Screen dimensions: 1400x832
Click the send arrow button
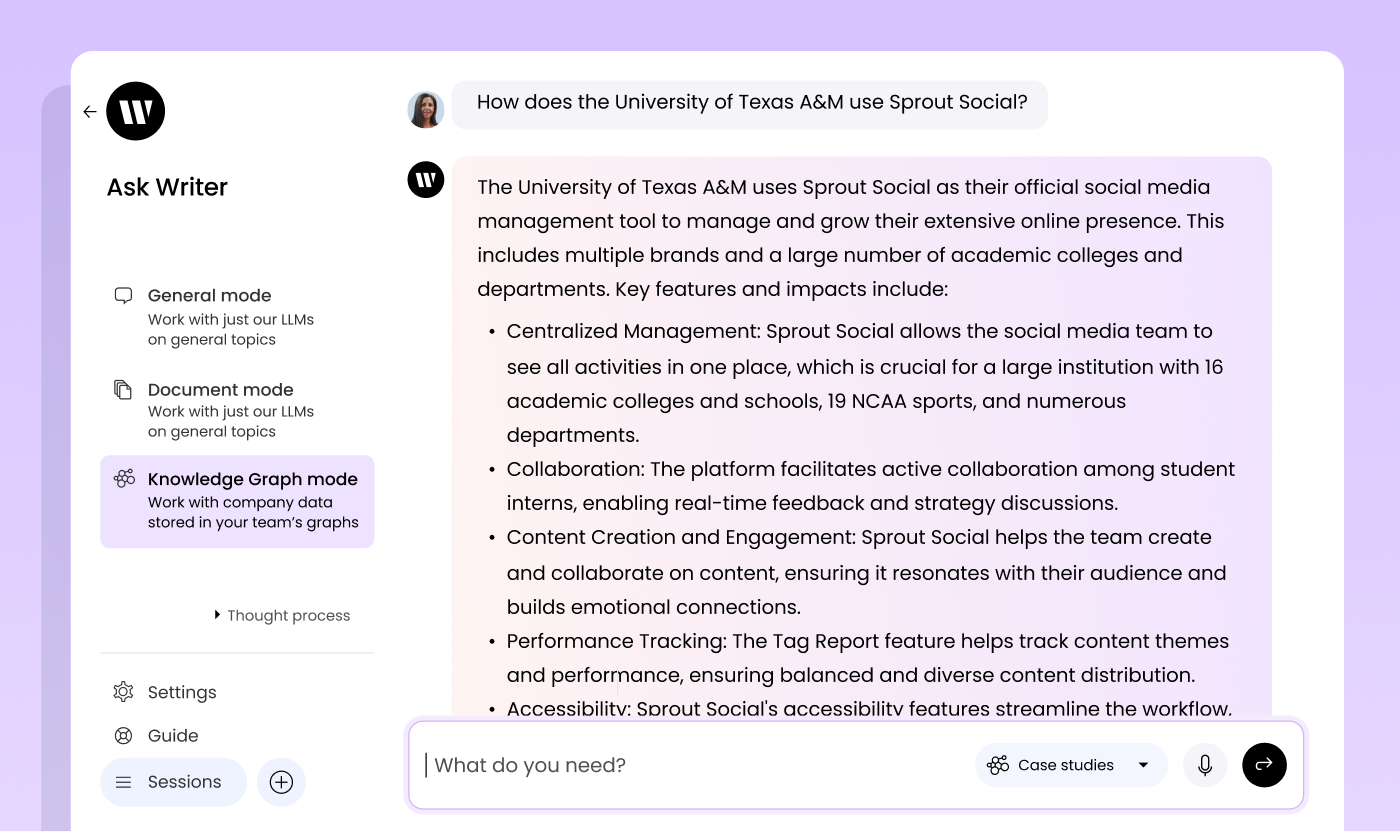(x=1264, y=764)
